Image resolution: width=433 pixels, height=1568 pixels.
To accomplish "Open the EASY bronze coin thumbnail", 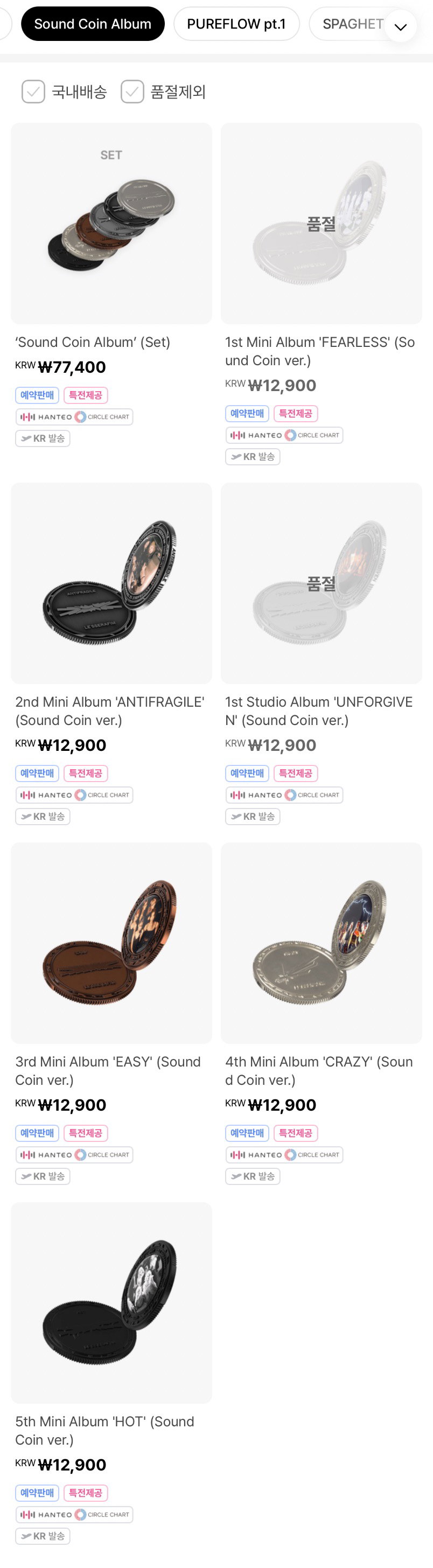I will click(111, 943).
